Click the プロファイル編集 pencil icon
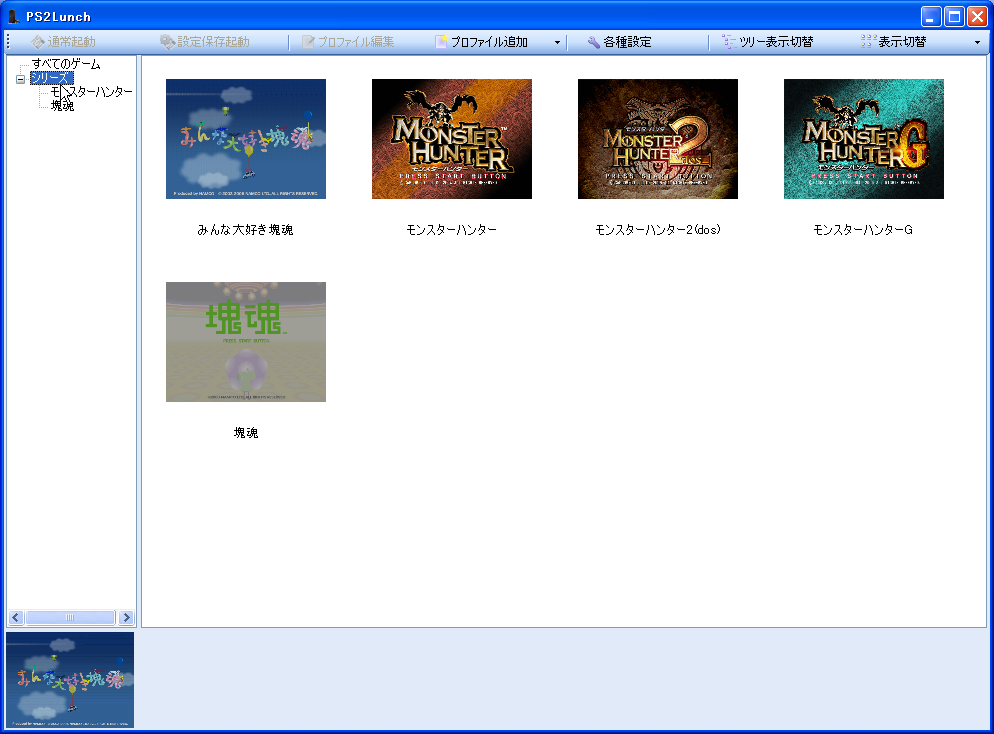 point(308,42)
